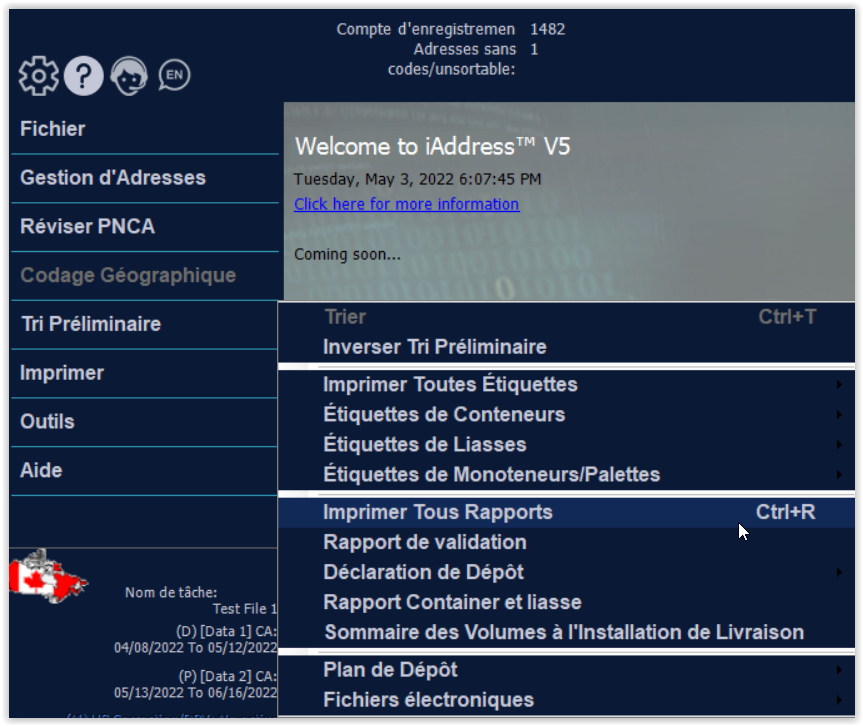Image resolution: width=863 pixels, height=726 pixels.
Task: Open support agent headset icon
Action: click(x=129, y=76)
